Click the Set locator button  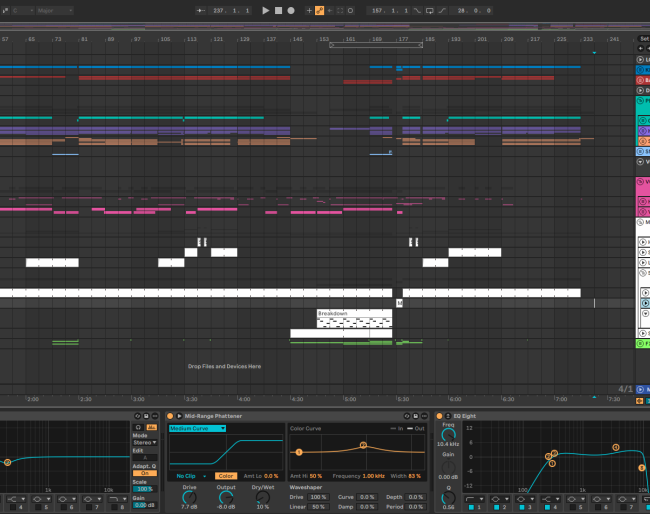click(644, 40)
